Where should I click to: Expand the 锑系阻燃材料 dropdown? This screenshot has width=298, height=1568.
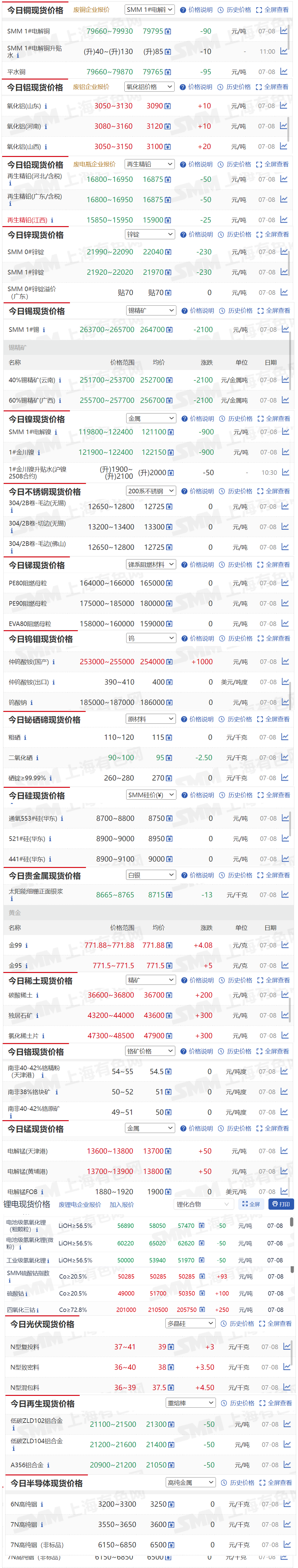tap(151, 564)
